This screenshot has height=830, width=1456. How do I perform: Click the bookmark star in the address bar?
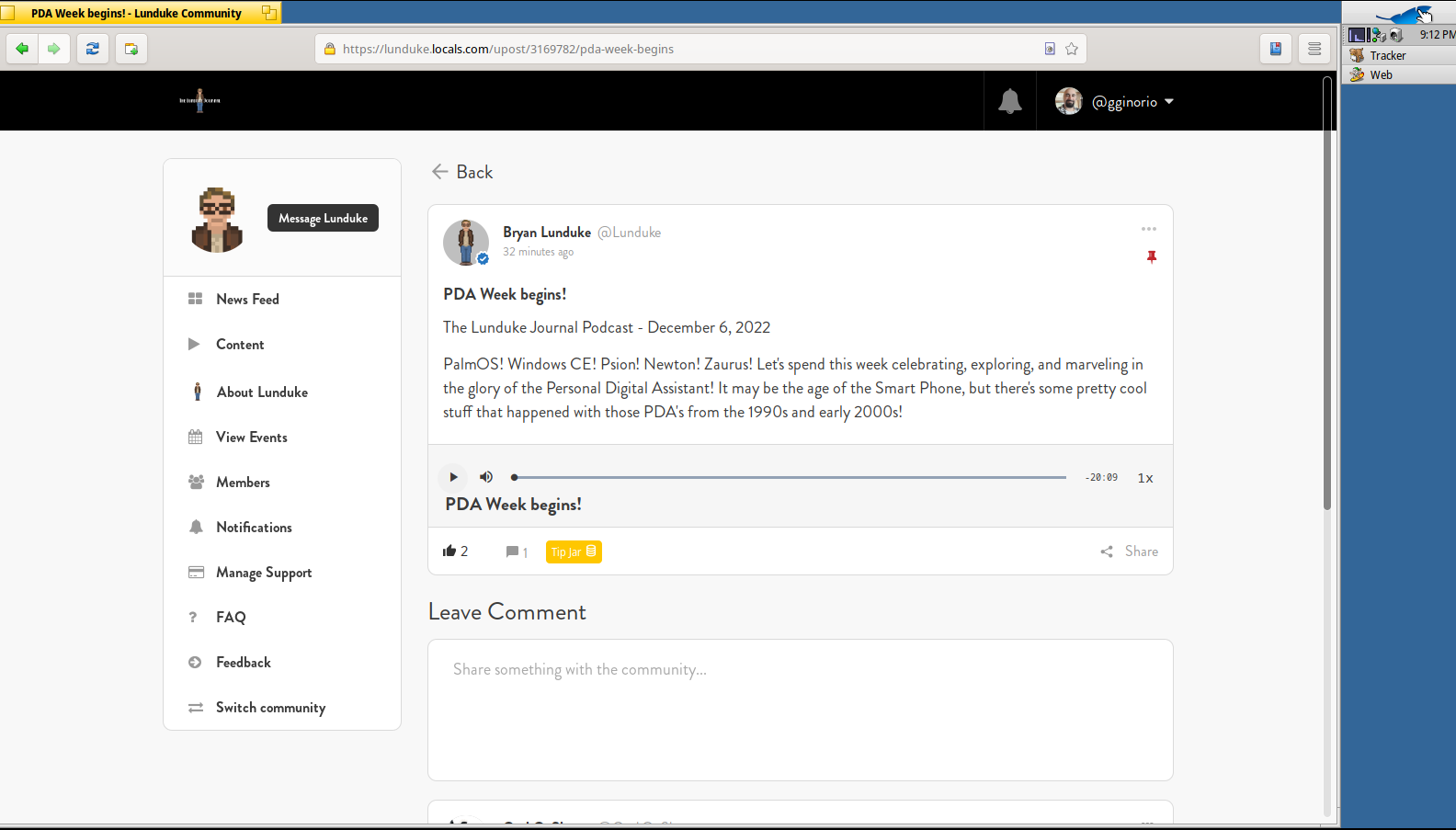click(1071, 49)
